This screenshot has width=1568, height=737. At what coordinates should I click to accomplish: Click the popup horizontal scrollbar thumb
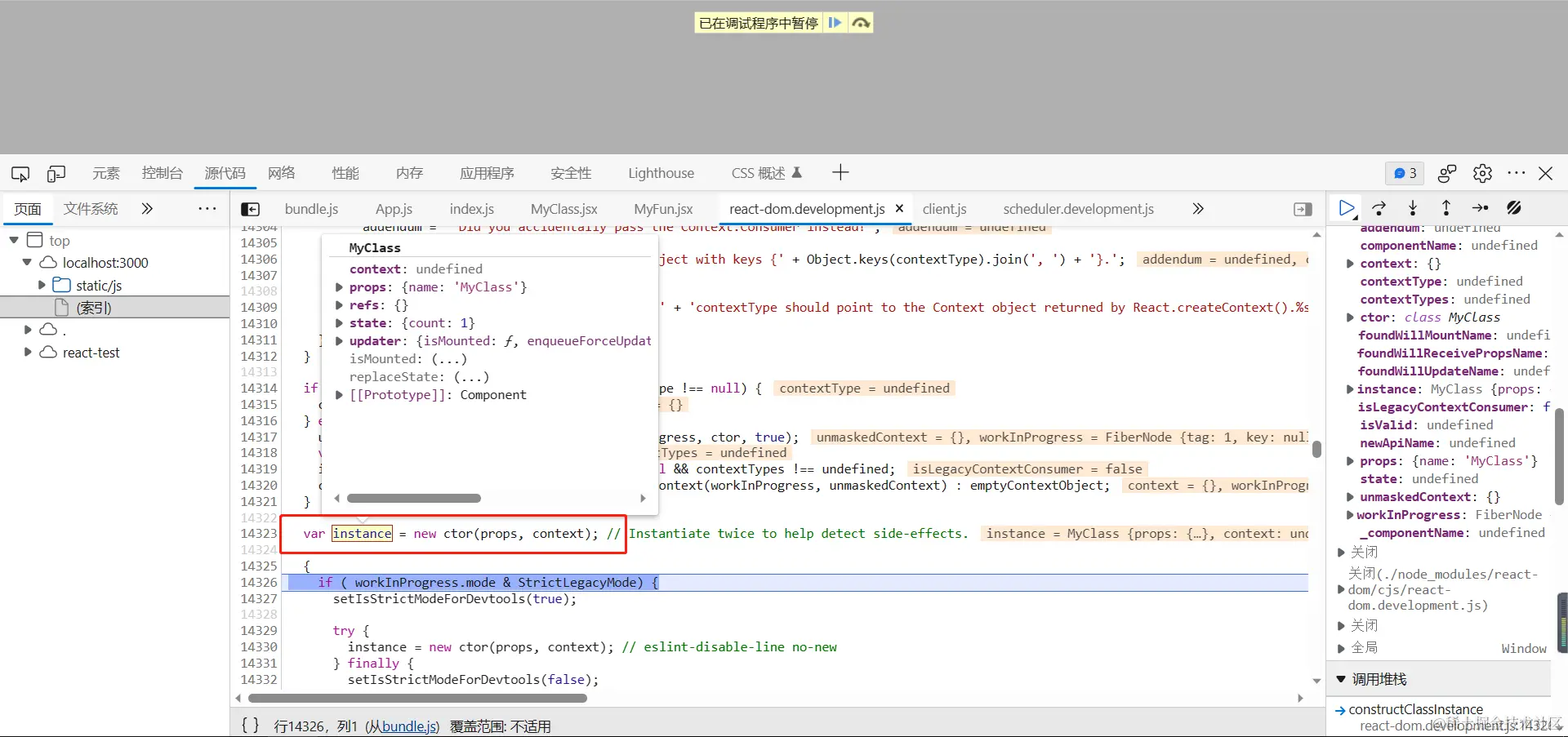pos(414,498)
